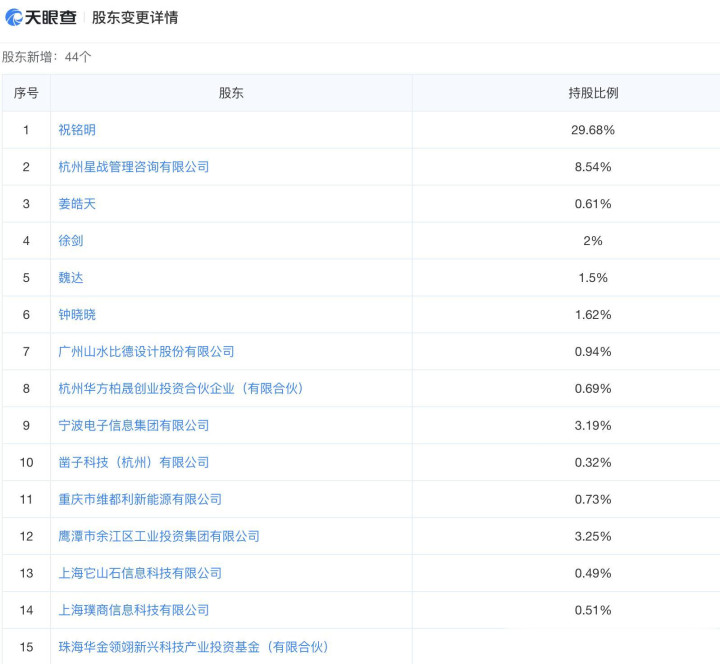This screenshot has width=720, height=664.
Task: Open shareholder 钟晓晓 link
Action: 77,315
